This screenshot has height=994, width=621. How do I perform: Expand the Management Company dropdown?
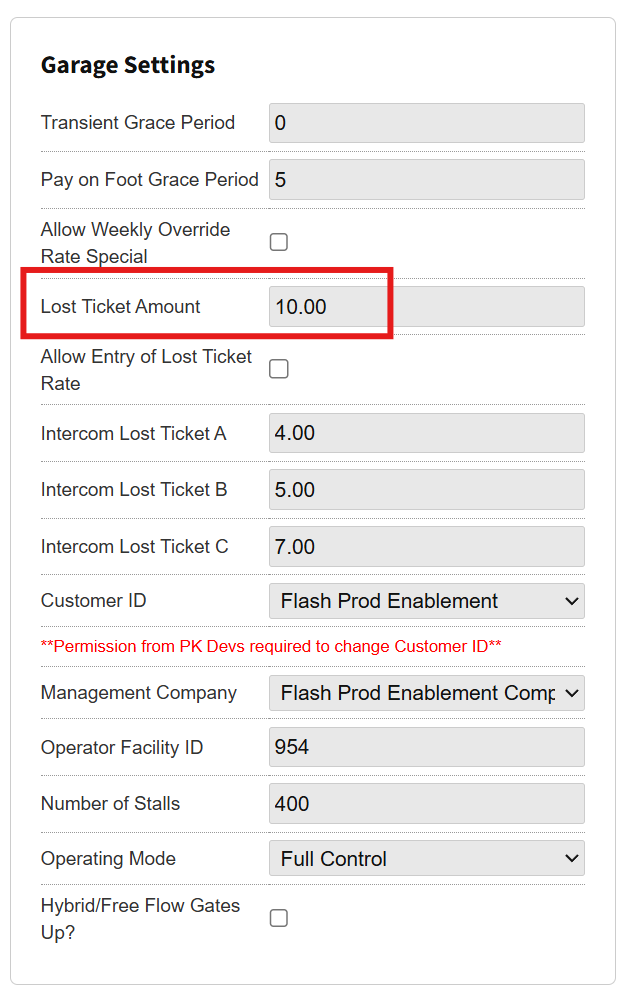[426, 693]
